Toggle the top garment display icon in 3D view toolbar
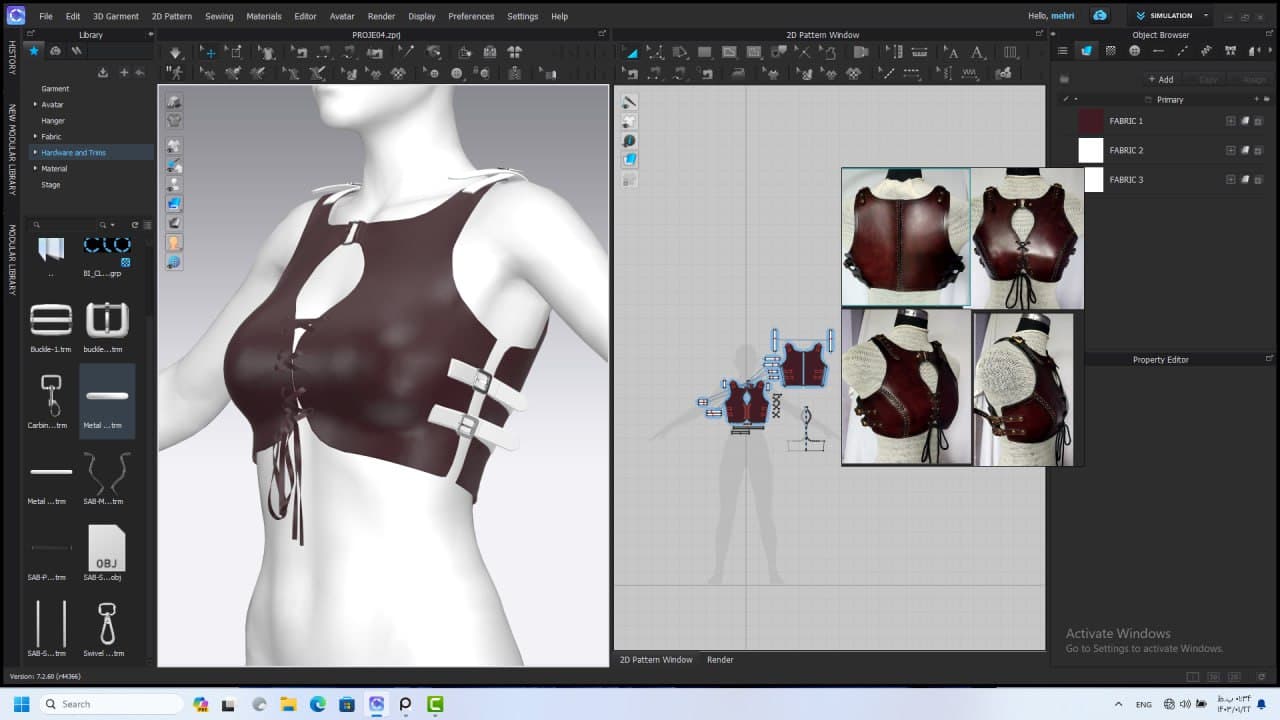 point(174,102)
